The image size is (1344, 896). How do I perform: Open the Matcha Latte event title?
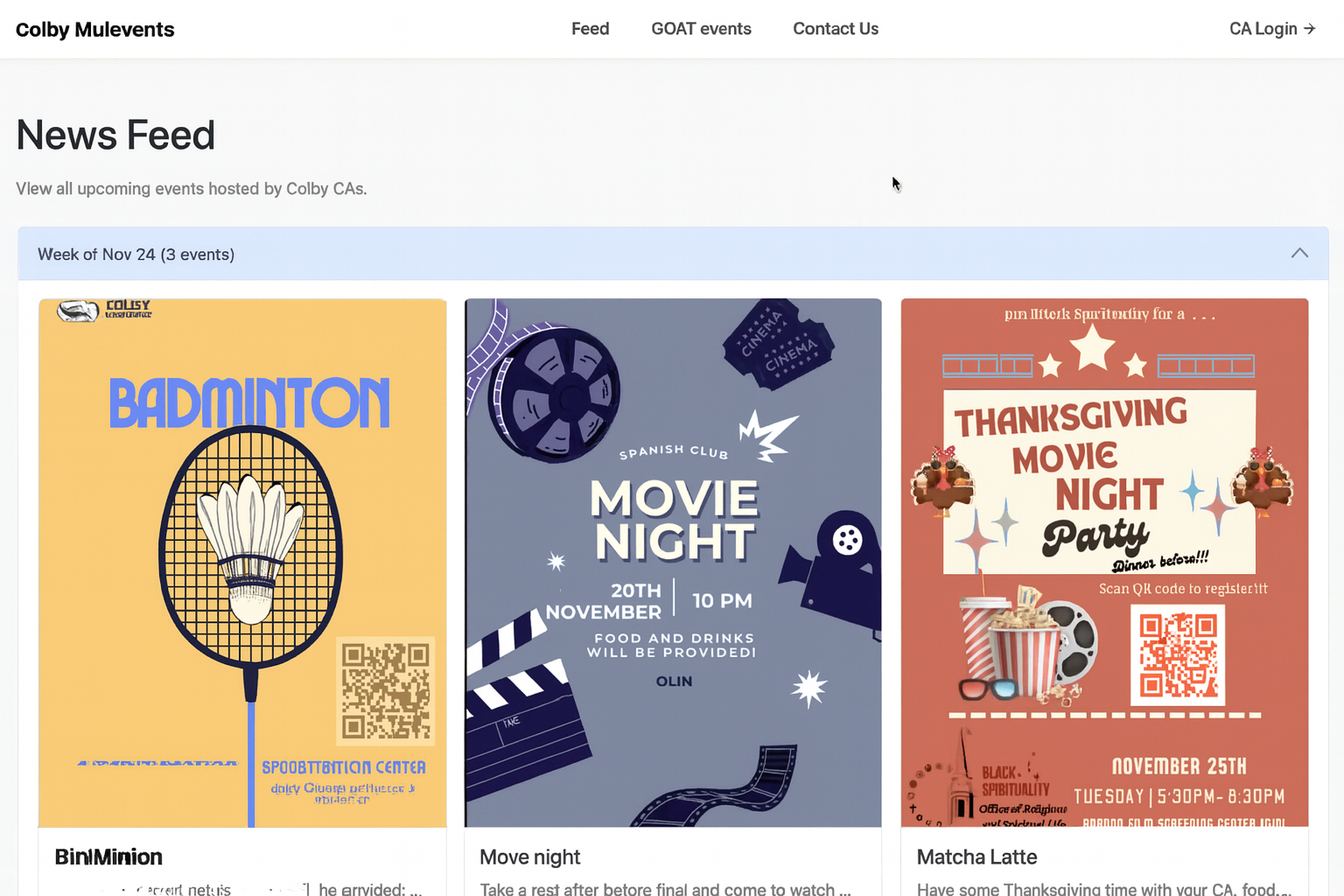click(976, 857)
